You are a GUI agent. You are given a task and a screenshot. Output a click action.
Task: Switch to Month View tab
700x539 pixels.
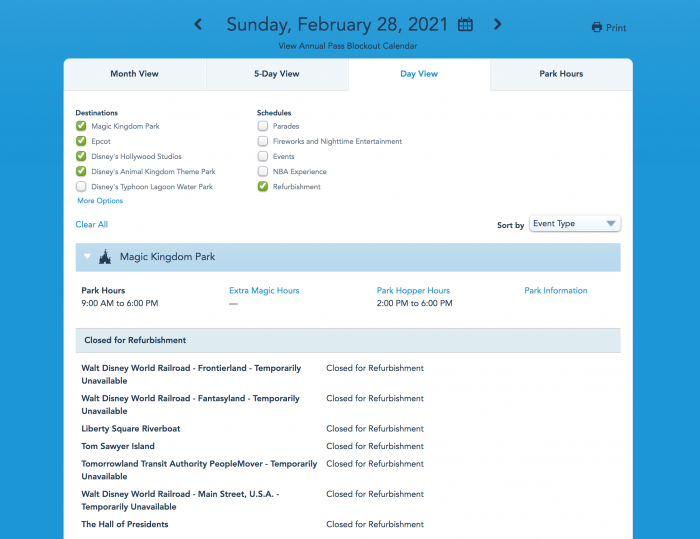pos(134,74)
